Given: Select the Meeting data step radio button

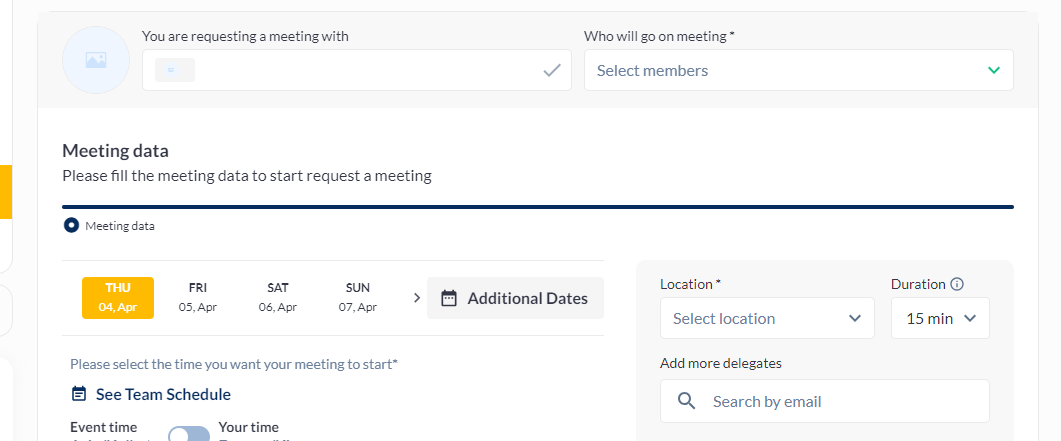Looking at the screenshot, I should pyautogui.click(x=71, y=225).
